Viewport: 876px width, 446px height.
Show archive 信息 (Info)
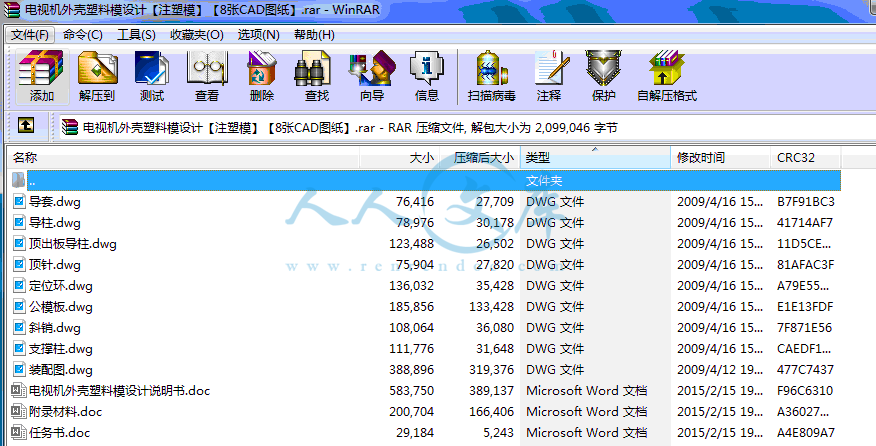coord(426,77)
